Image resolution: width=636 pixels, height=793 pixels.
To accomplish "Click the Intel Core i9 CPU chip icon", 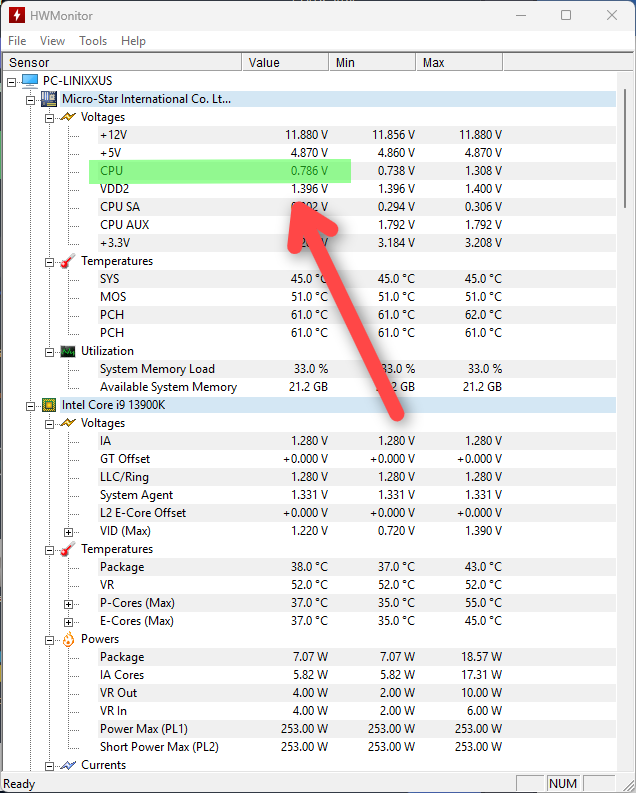I will coord(49,405).
